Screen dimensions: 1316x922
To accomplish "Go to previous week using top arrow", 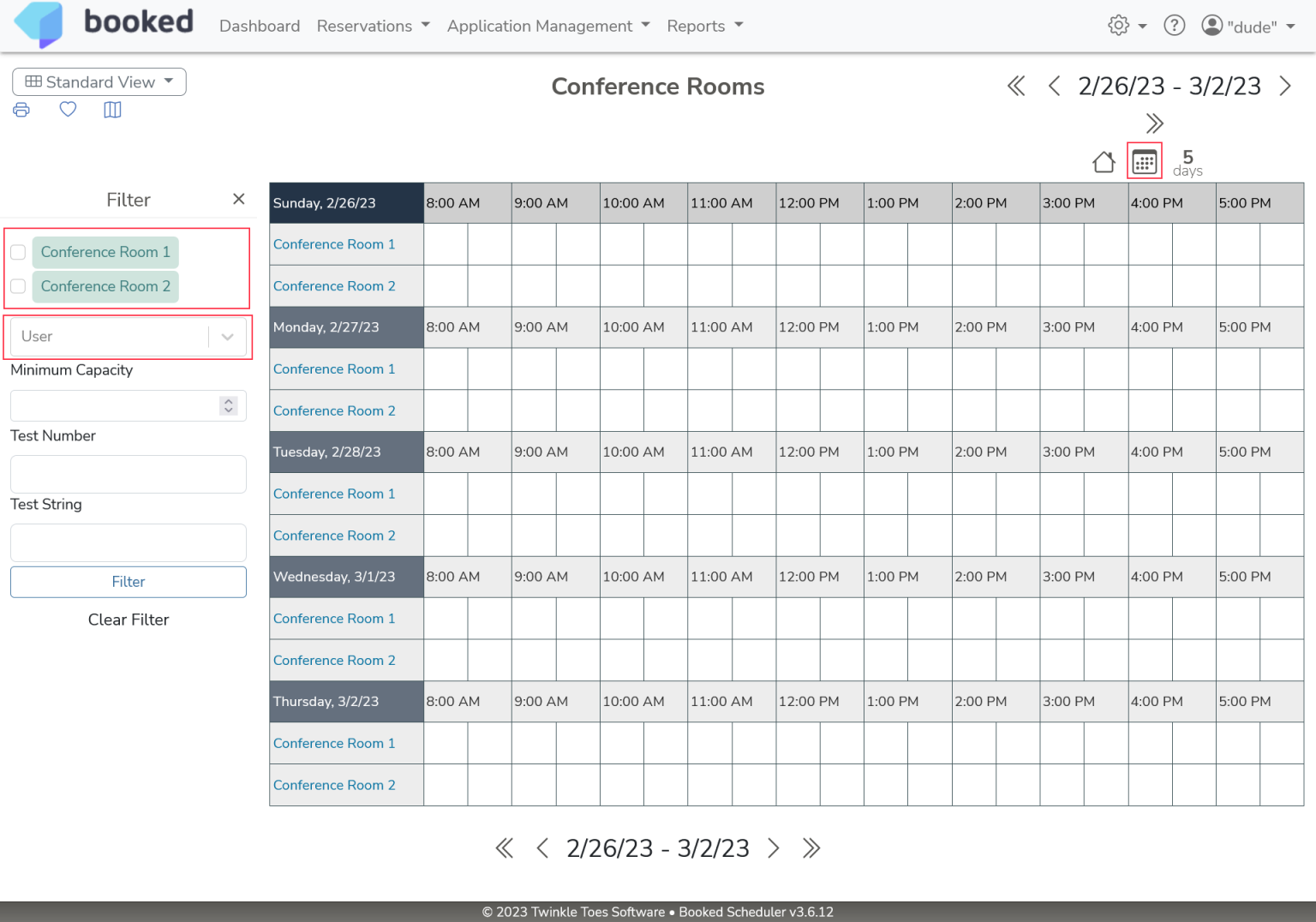I will (1055, 87).
